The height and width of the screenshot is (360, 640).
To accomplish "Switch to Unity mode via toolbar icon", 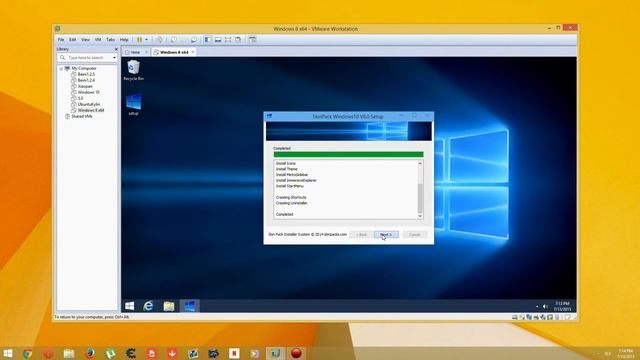I will [x=238, y=40].
